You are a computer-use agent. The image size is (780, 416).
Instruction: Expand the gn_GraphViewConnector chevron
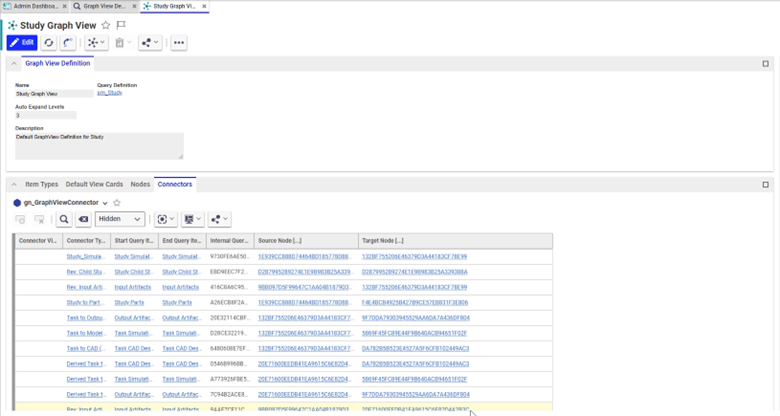coord(105,202)
